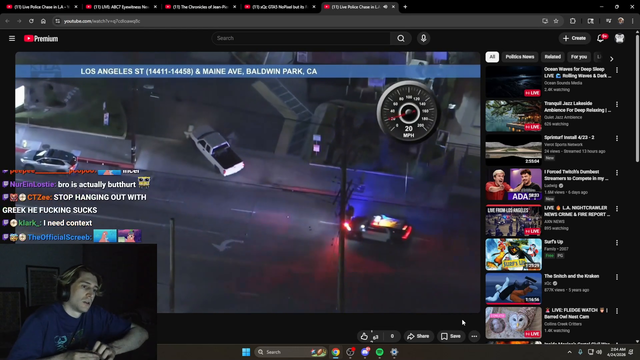The image size is (640, 360).
Task: Switch to Chronicles of Jean-Paul tab
Action: [x=200, y=7]
